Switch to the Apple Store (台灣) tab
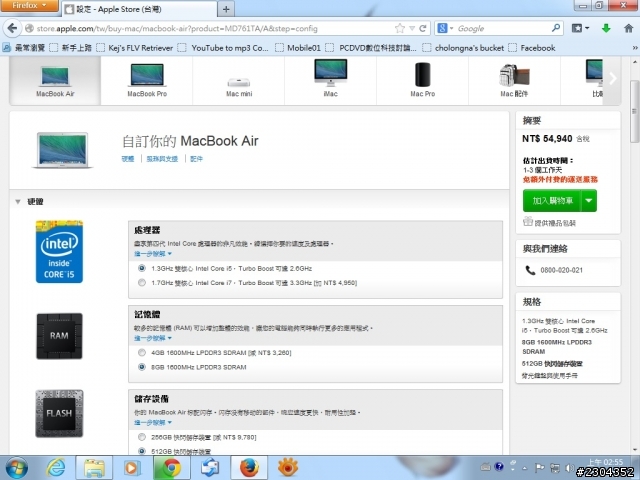This screenshot has height=480, width=640. [x=139, y=9]
